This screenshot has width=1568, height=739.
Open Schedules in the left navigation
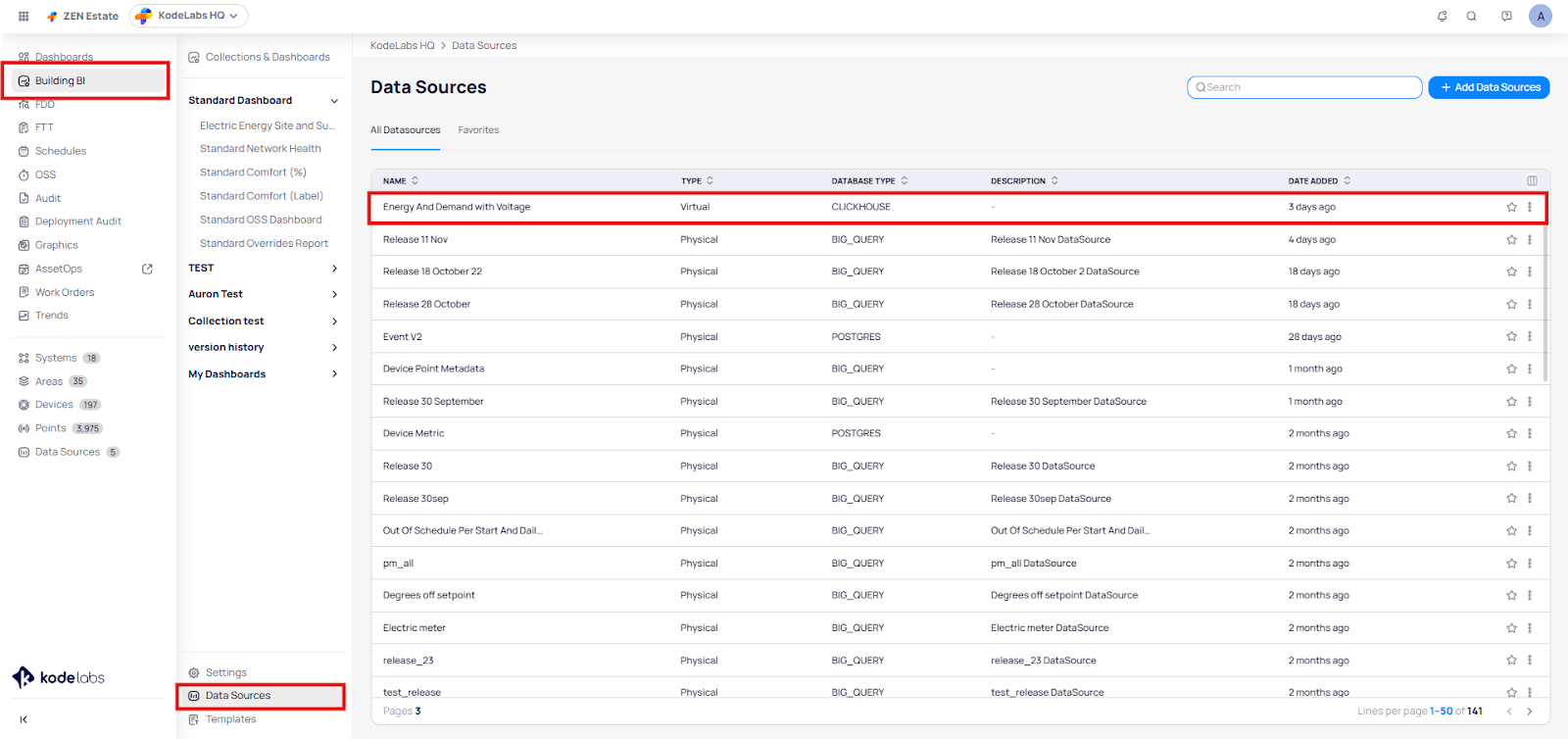point(60,151)
